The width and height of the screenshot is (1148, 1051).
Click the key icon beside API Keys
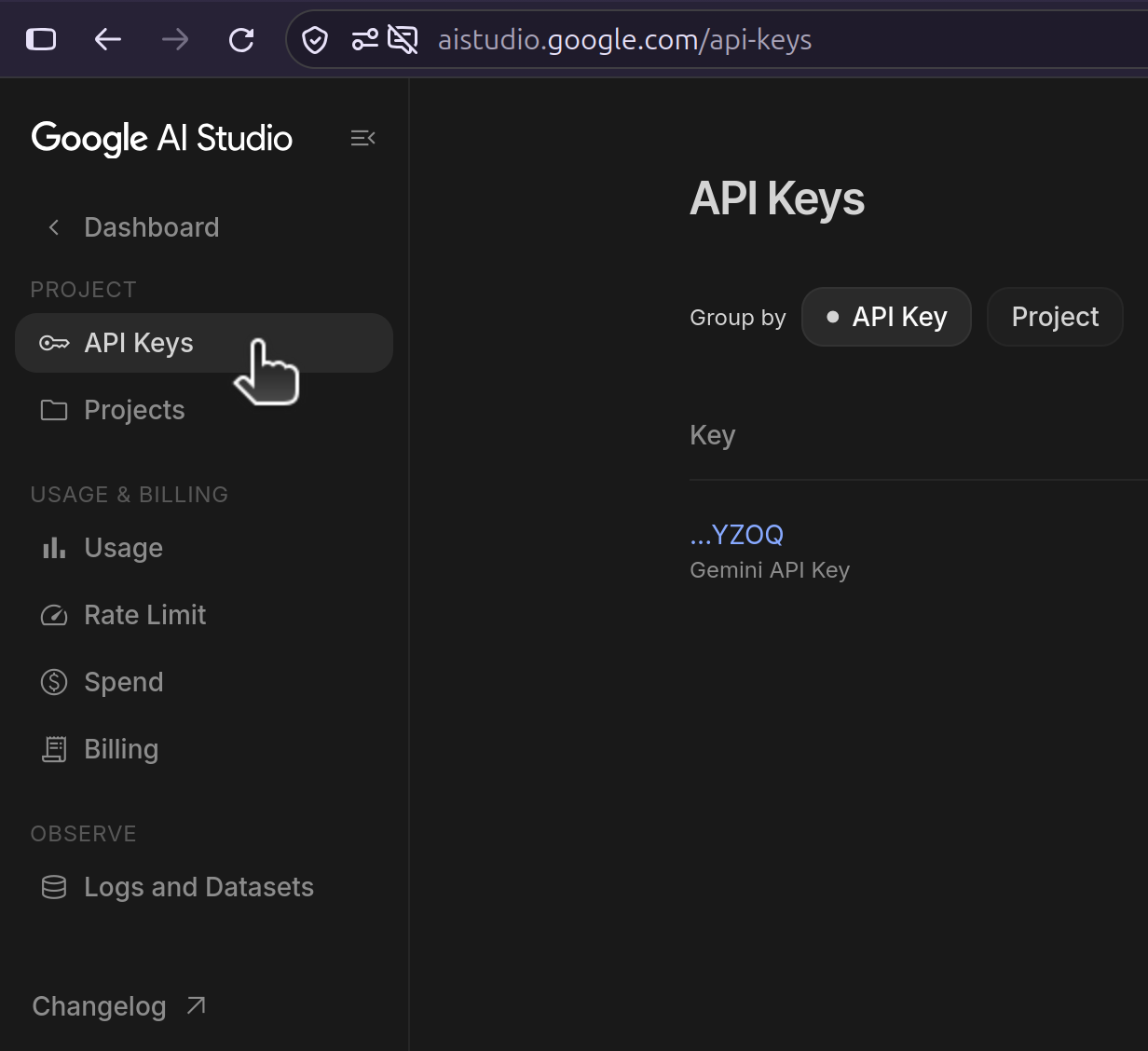(54, 343)
